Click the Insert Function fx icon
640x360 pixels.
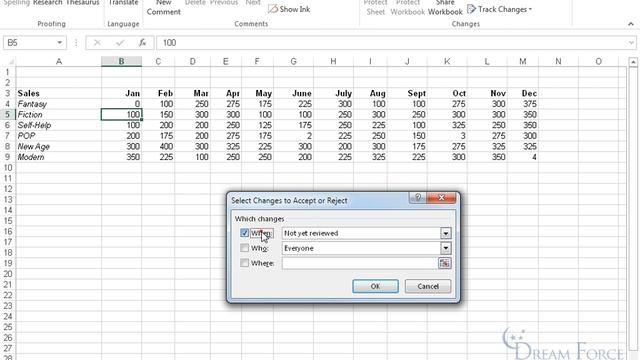(x=142, y=42)
